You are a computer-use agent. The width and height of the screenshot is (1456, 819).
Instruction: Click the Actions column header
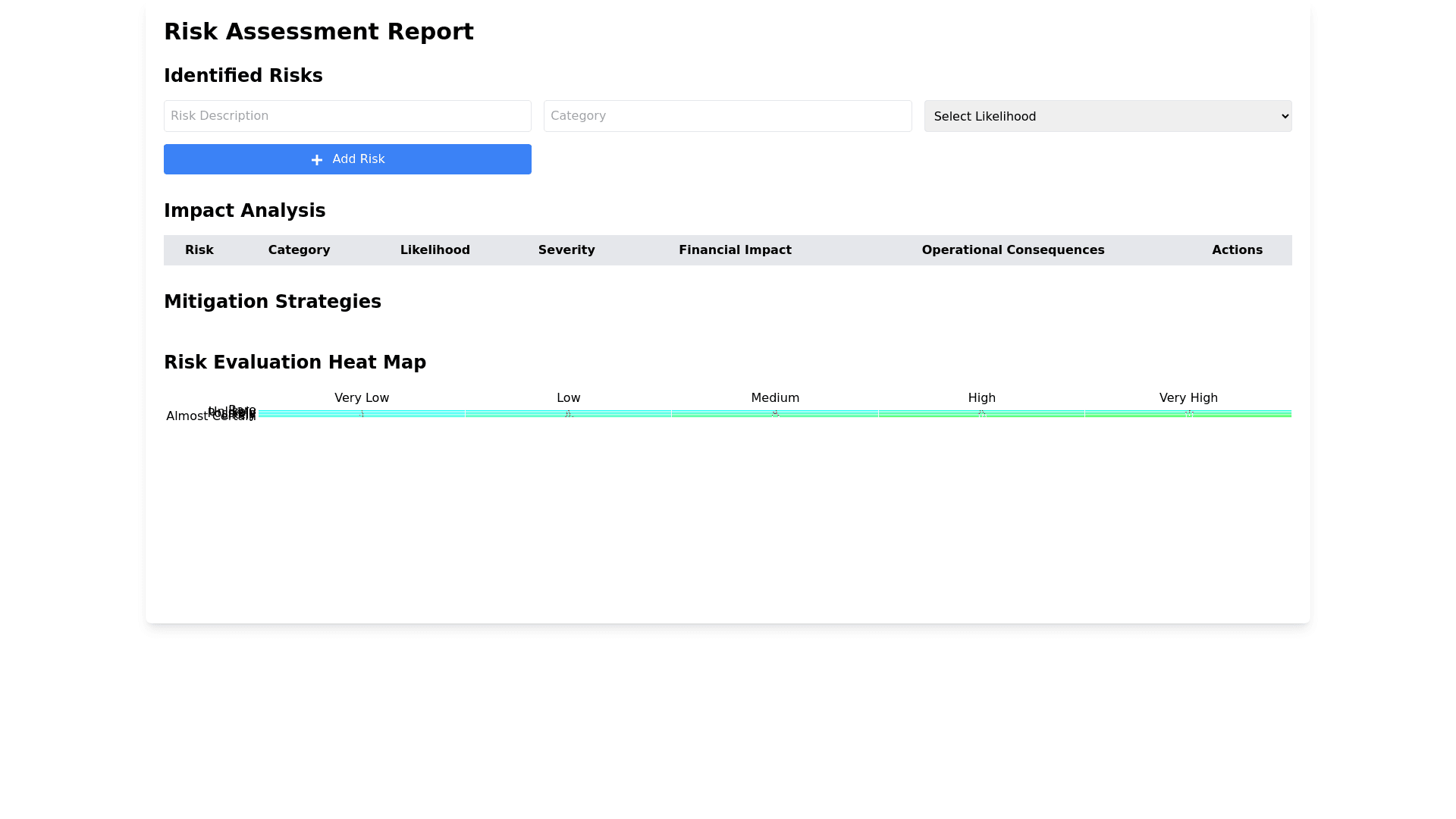point(1237,250)
